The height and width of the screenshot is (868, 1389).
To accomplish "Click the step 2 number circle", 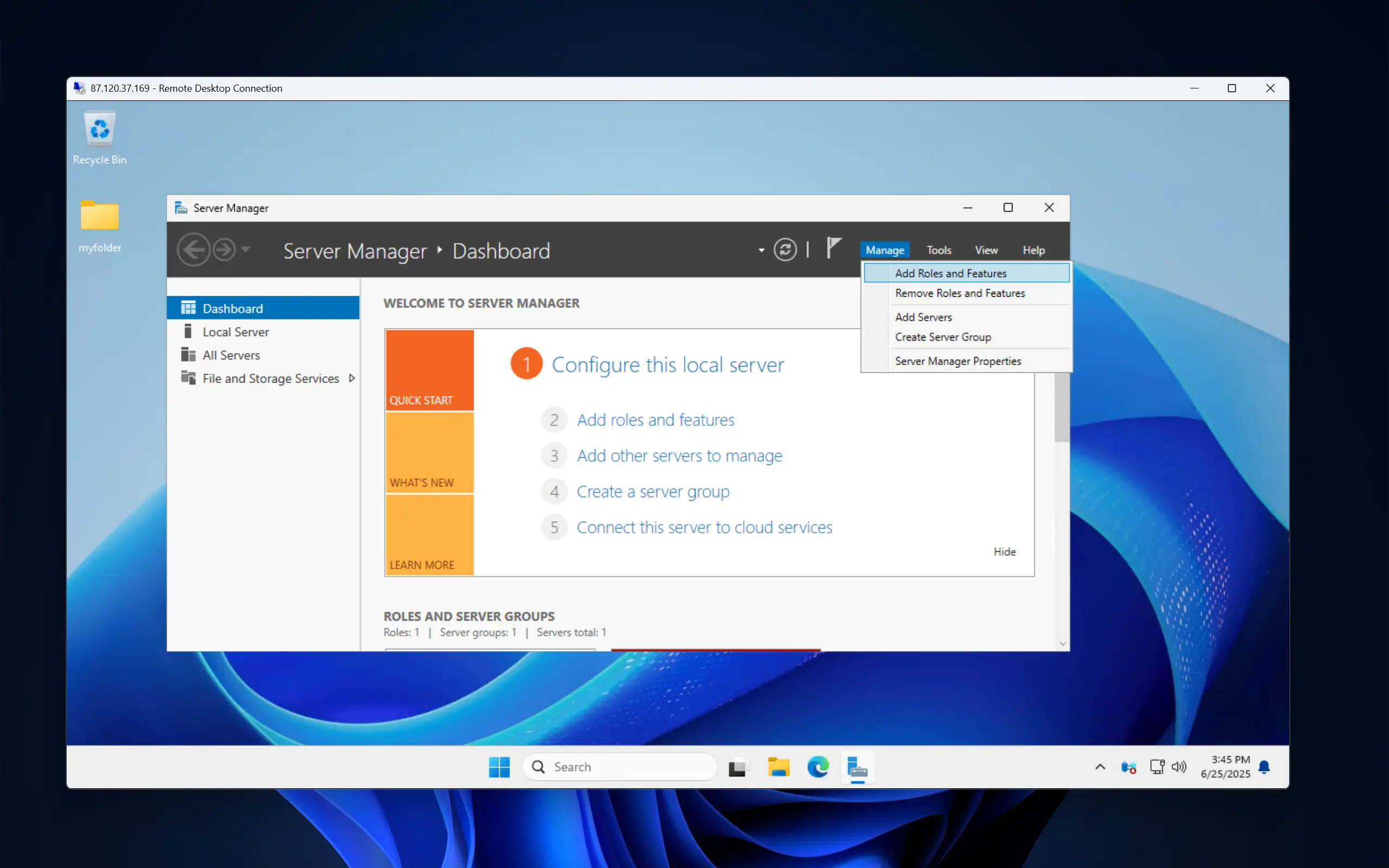I will click(x=554, y=420).
